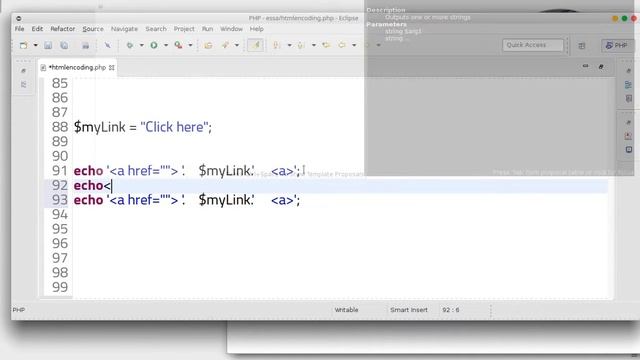Screen dimensions: 640x360
Task: Click in the Quick Access search field
Action: [533, 45]
